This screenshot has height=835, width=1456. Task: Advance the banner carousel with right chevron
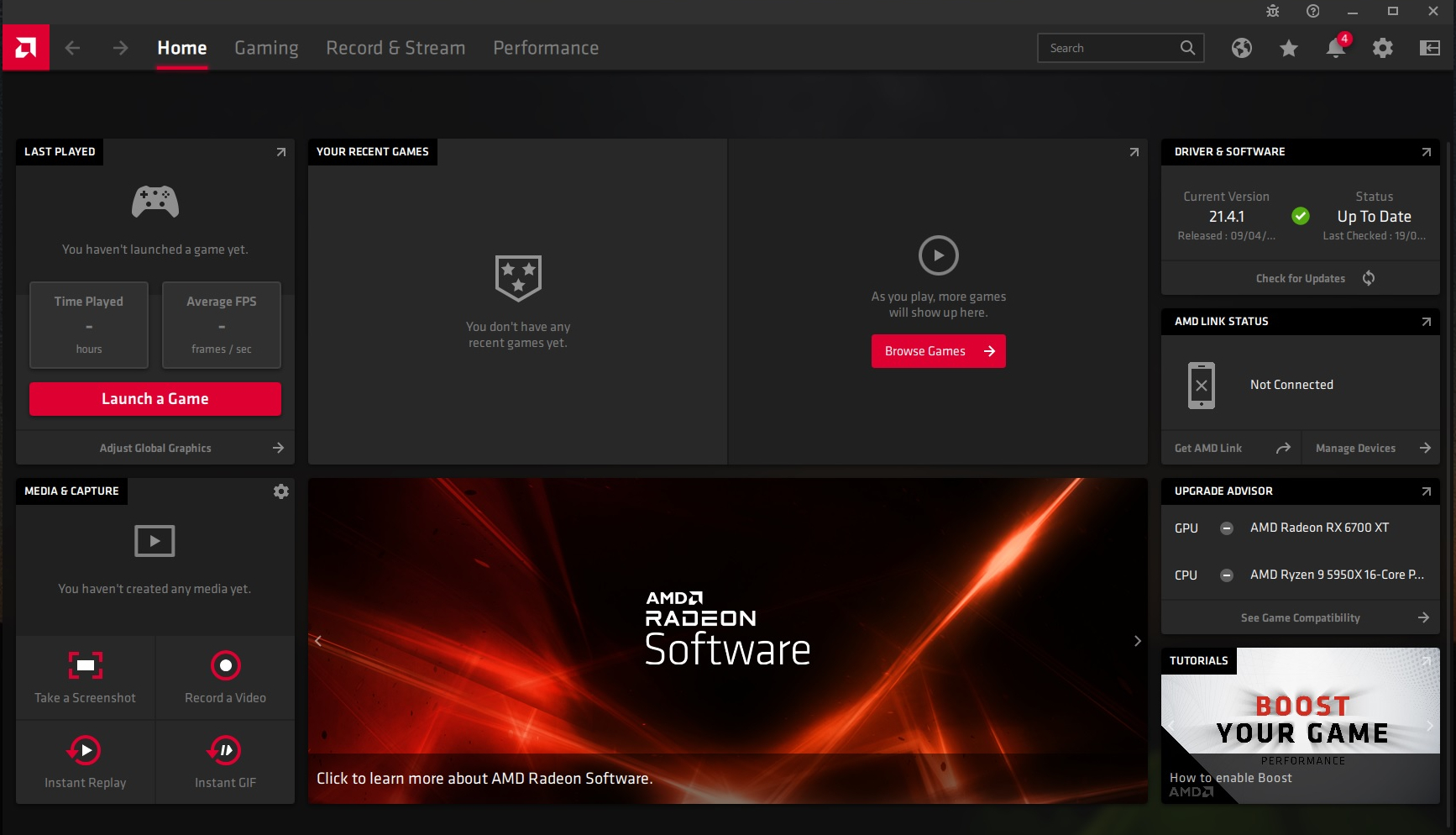1138,641
